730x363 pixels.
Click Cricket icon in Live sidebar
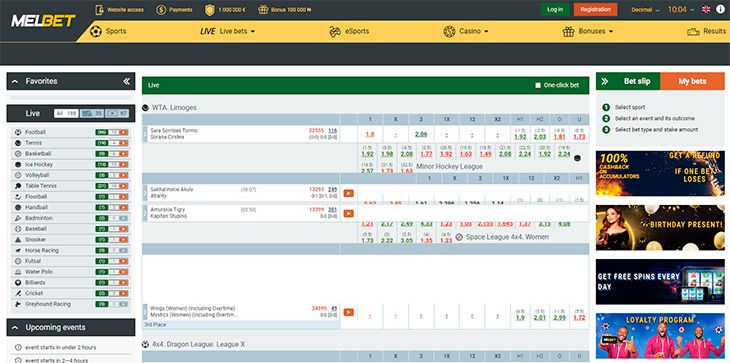(x=18, y=293)
